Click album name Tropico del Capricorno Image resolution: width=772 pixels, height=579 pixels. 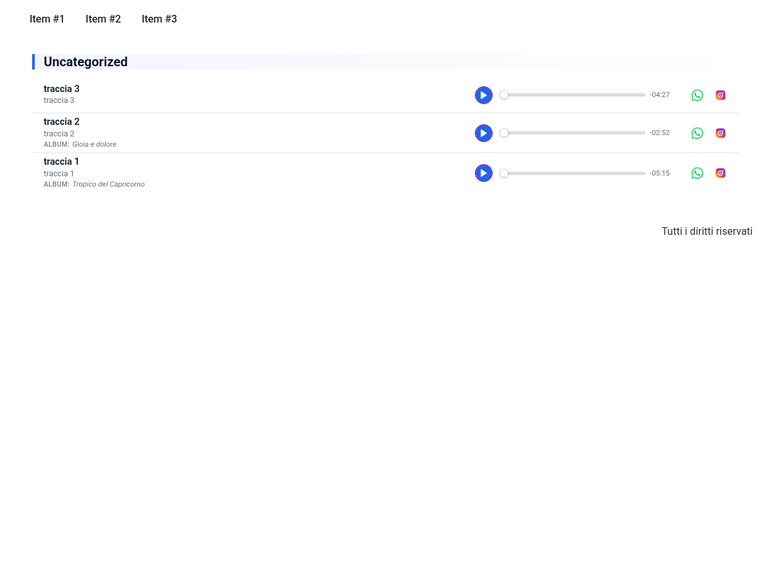108,184
